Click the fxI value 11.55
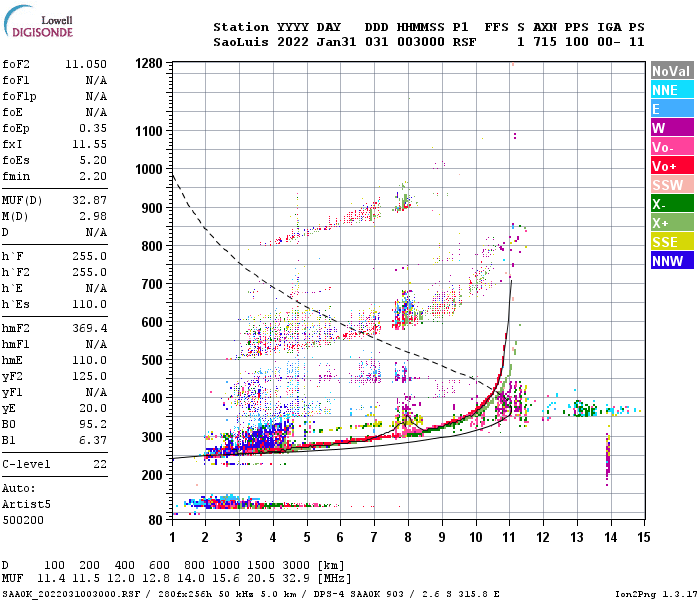Viewport: 700px width, 600px height. [x=89, y=144]
